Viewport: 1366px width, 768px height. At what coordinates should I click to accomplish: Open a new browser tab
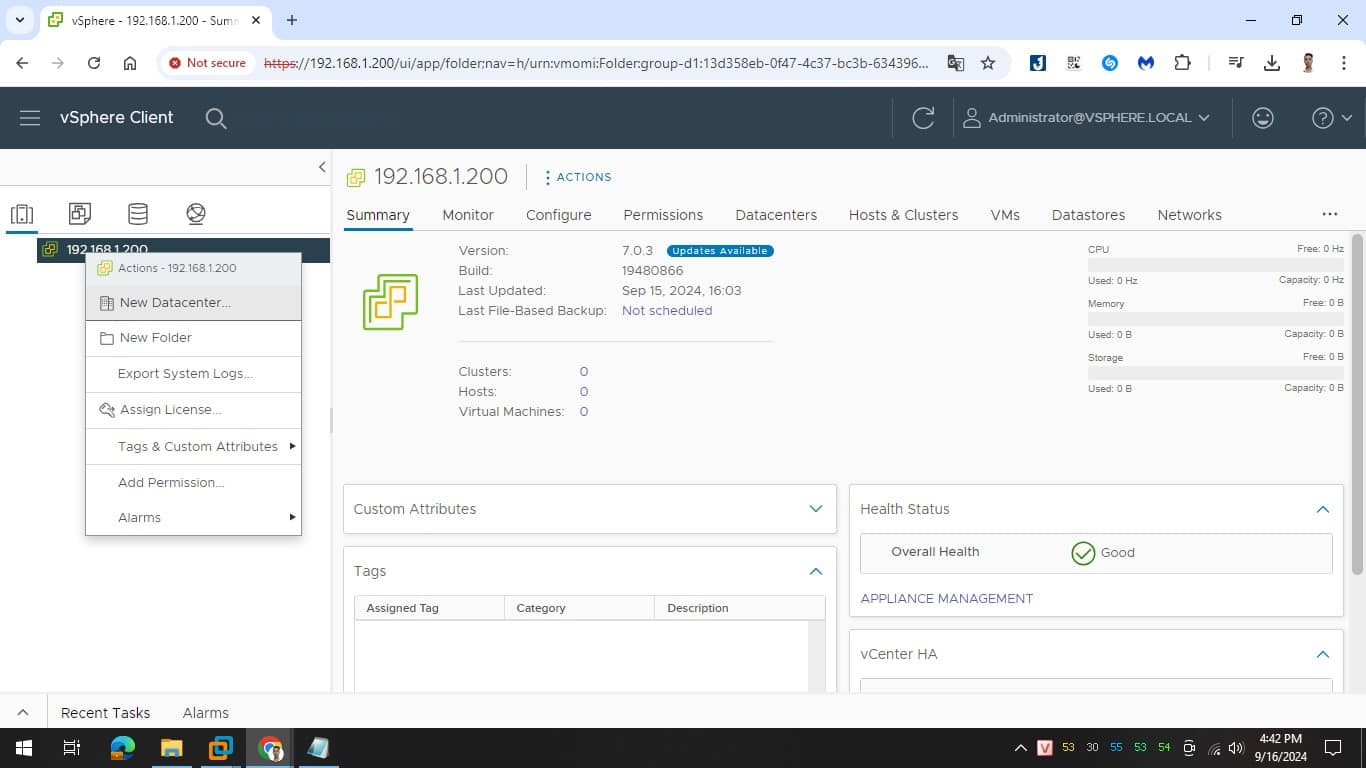pyautogui.click(x=292, y=20)
